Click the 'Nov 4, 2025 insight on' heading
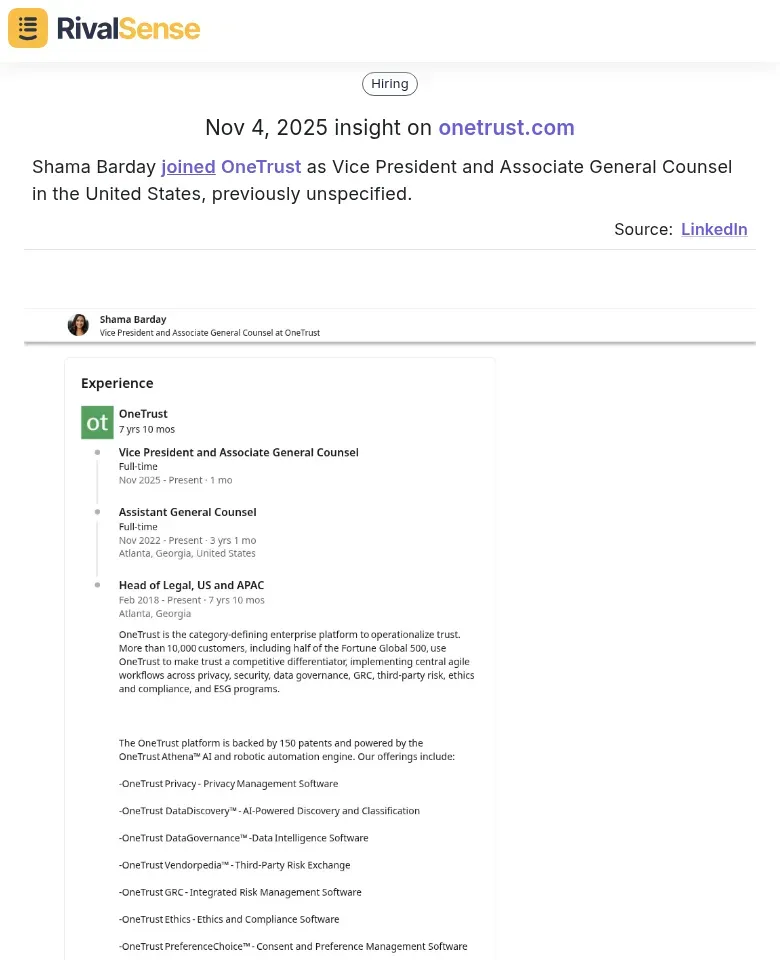 tap(319, 128)
